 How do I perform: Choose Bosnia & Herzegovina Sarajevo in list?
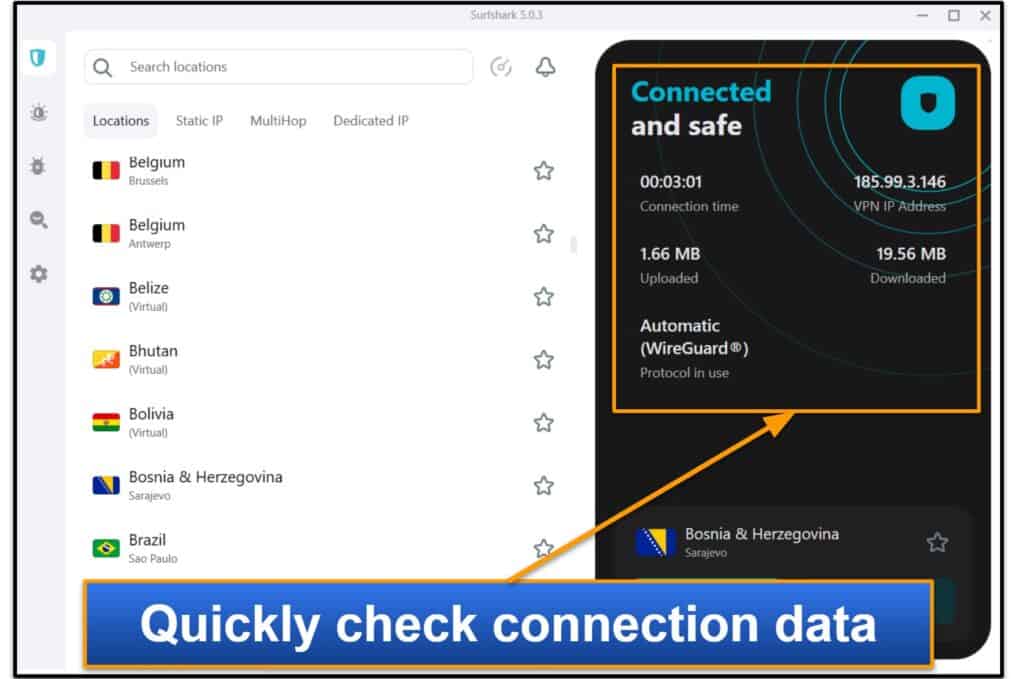click(205, 485)
